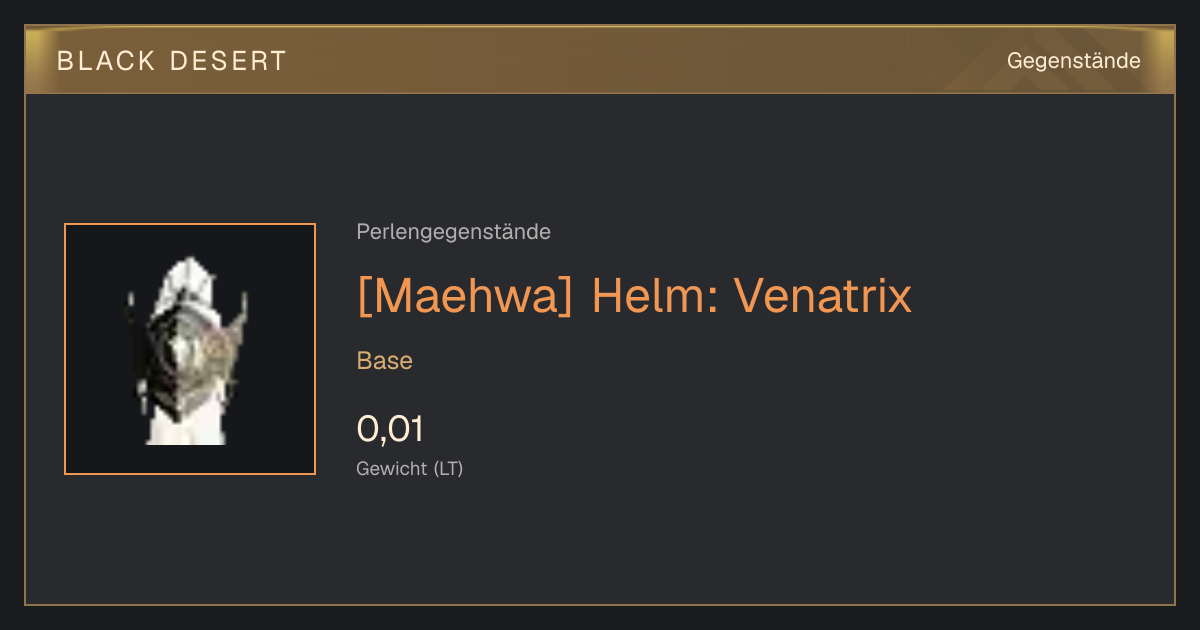Click the word BLACK in the header logo
The width and height of the screenshot is (1200, 630).
[x=106, y=61]
